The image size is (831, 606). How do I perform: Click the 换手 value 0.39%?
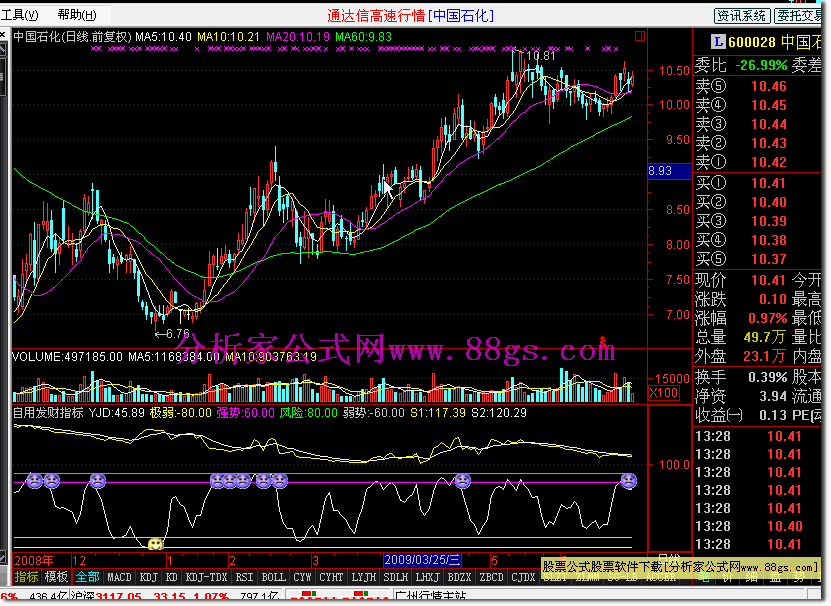768,377
